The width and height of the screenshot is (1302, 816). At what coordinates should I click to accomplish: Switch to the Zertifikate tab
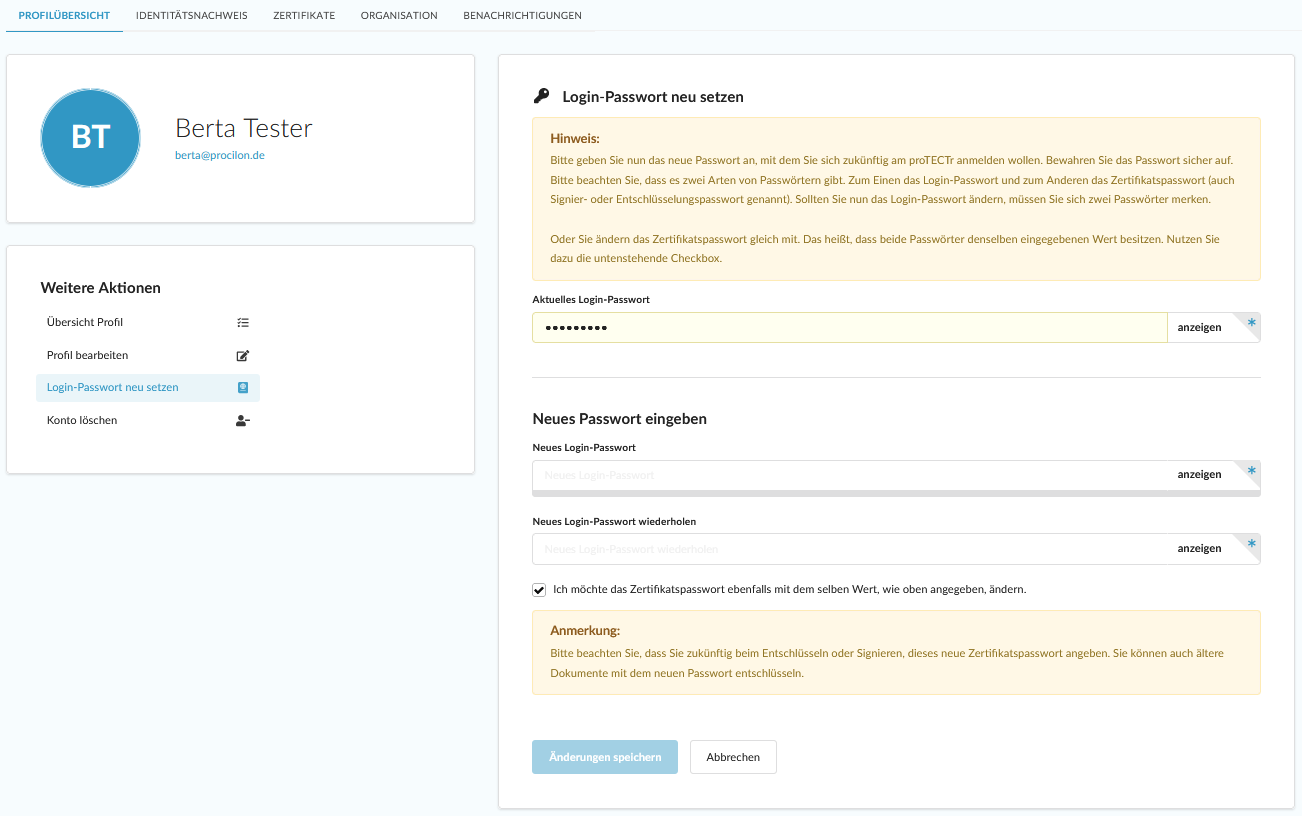[x=304, y=16]
